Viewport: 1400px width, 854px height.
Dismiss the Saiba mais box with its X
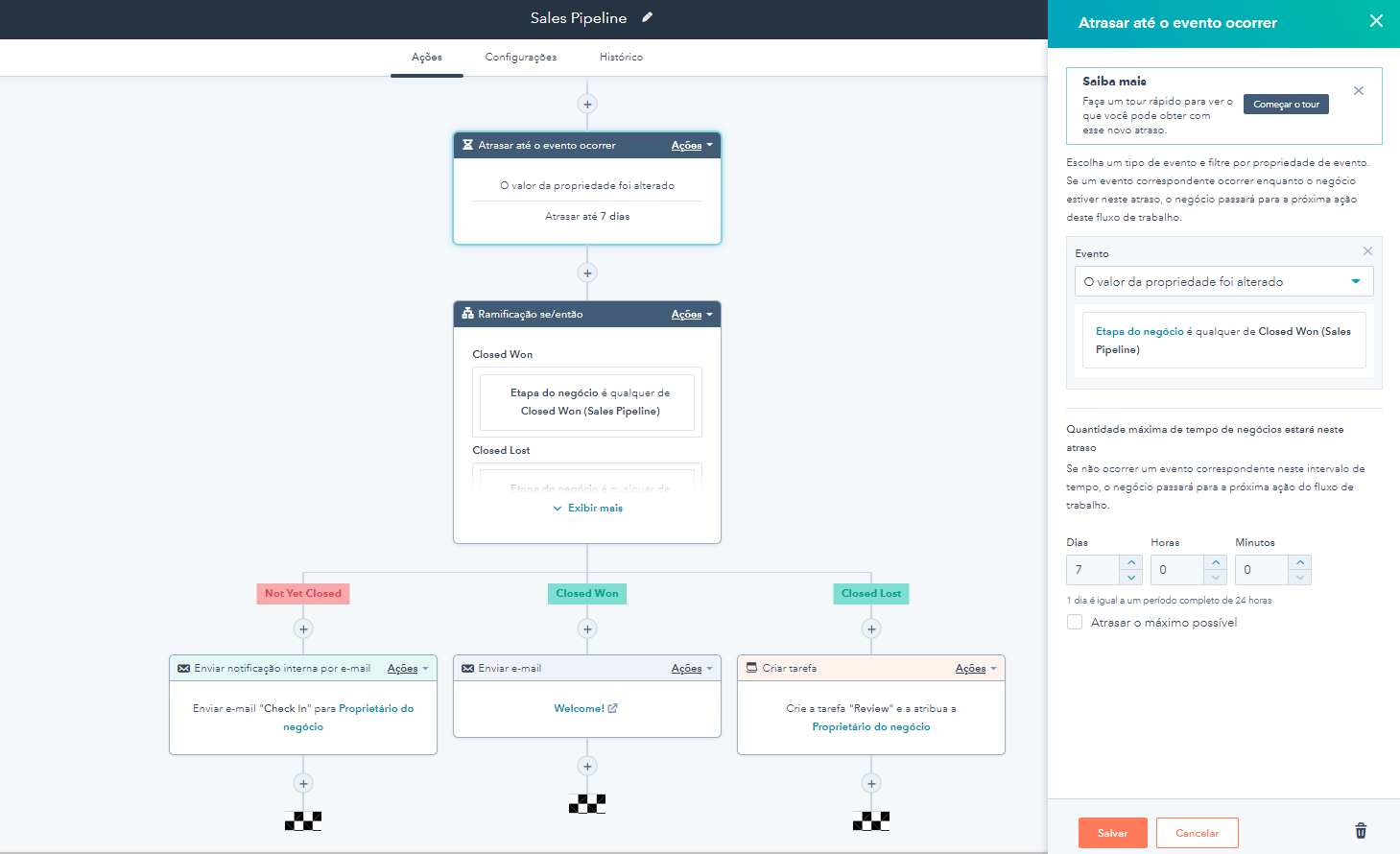1359,90
